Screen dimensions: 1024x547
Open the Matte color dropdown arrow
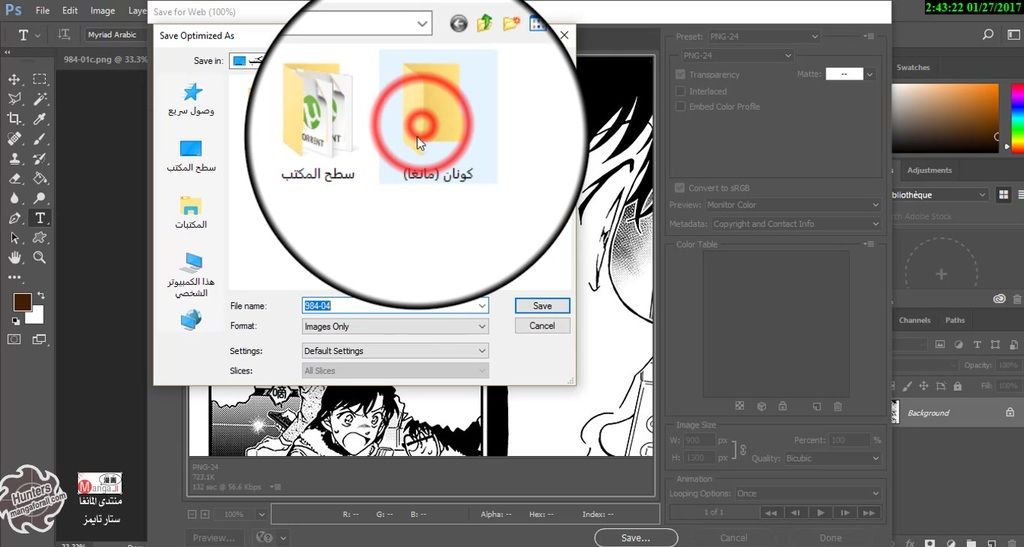point(870,74)
